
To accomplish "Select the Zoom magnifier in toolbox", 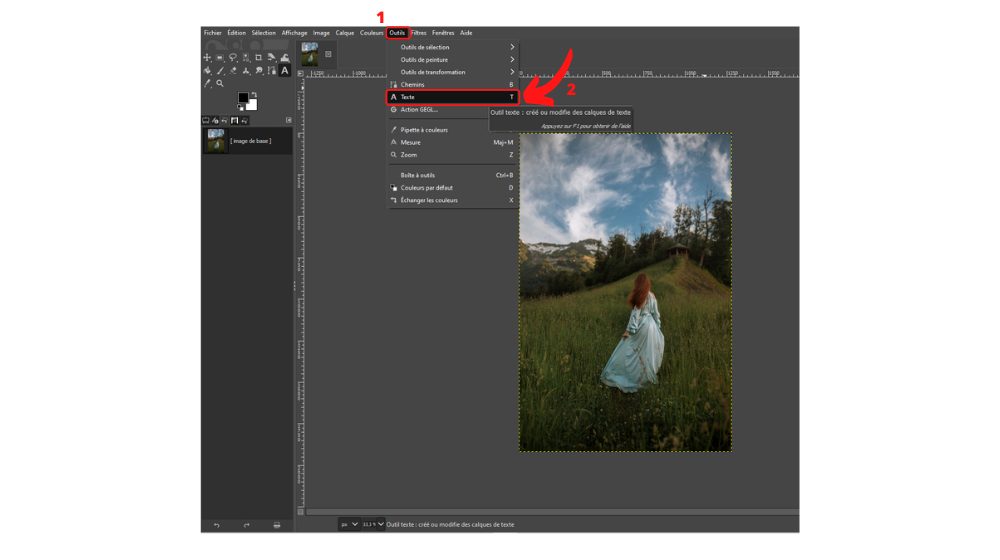I will point(220,84).
